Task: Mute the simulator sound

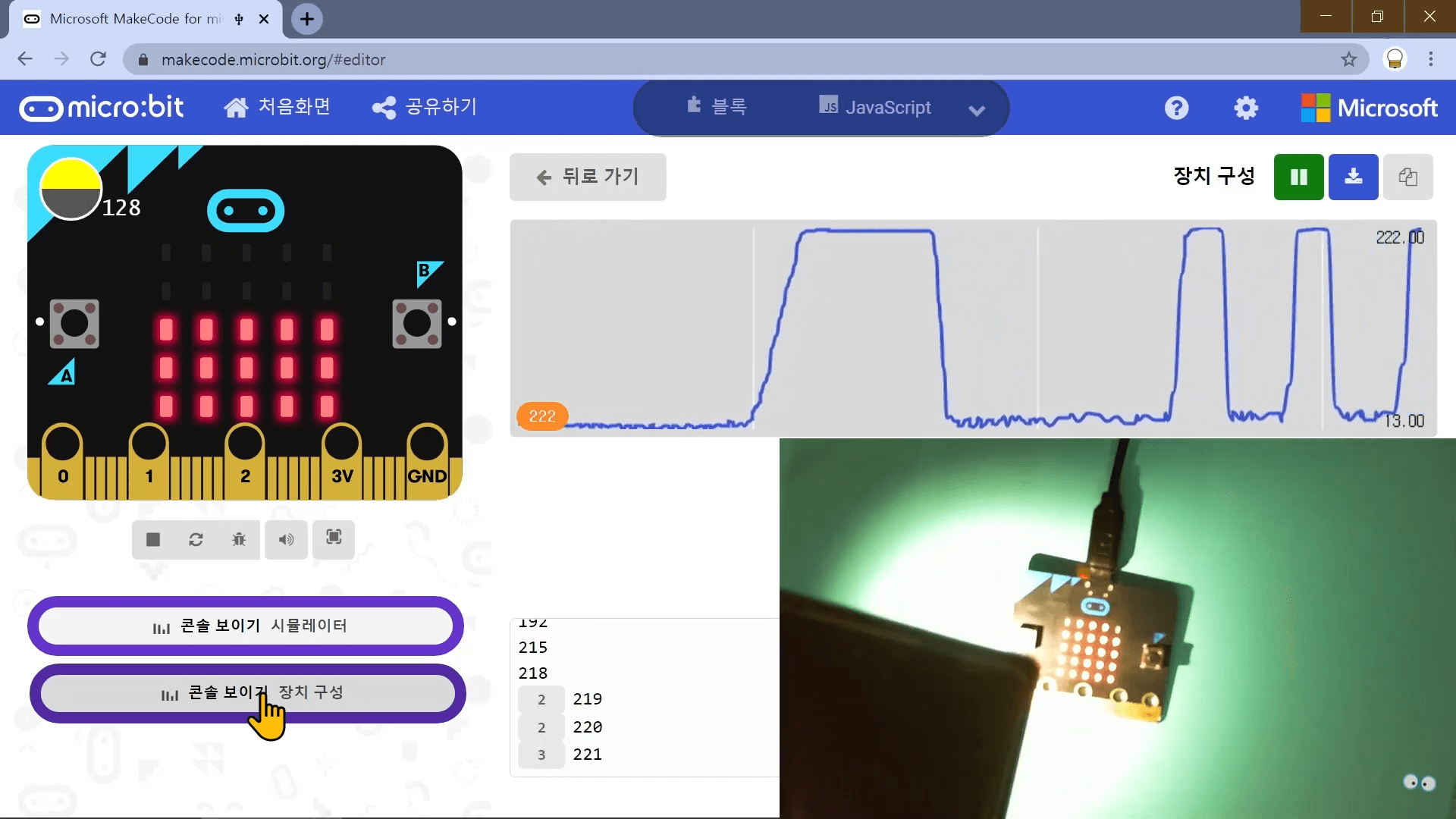Action: point(286,539)
